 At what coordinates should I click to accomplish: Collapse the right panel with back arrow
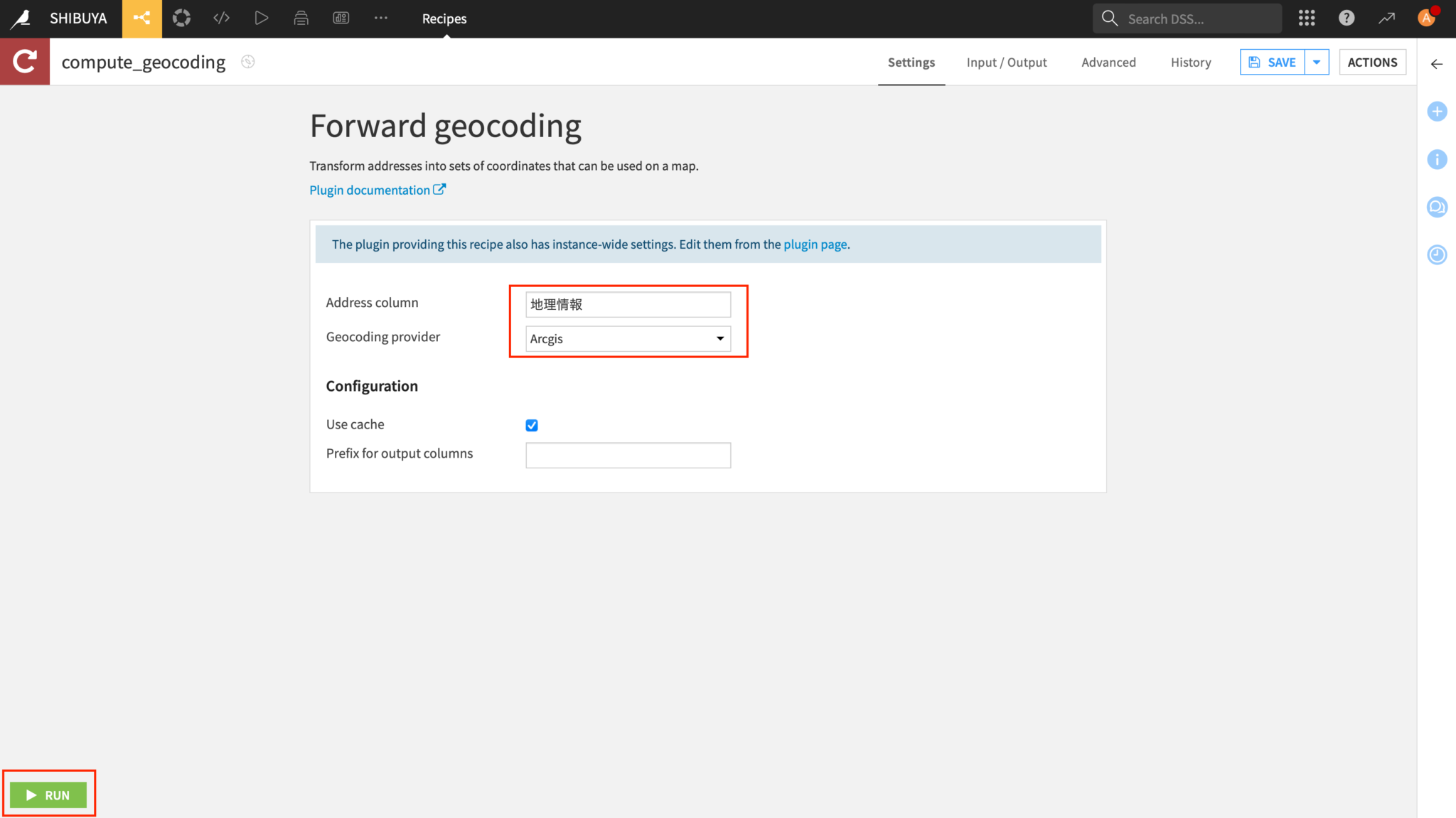coord(1438,64)
